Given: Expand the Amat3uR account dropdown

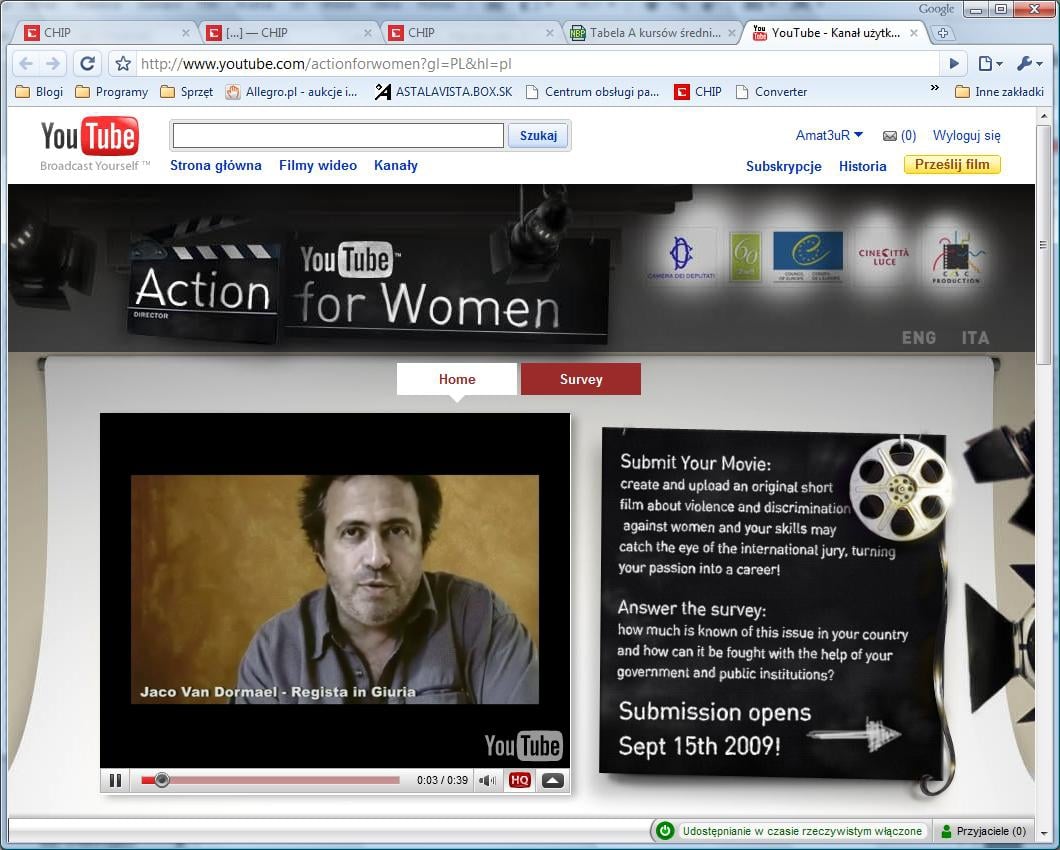Looking at the screenshot, I should (x=829, y=135).
